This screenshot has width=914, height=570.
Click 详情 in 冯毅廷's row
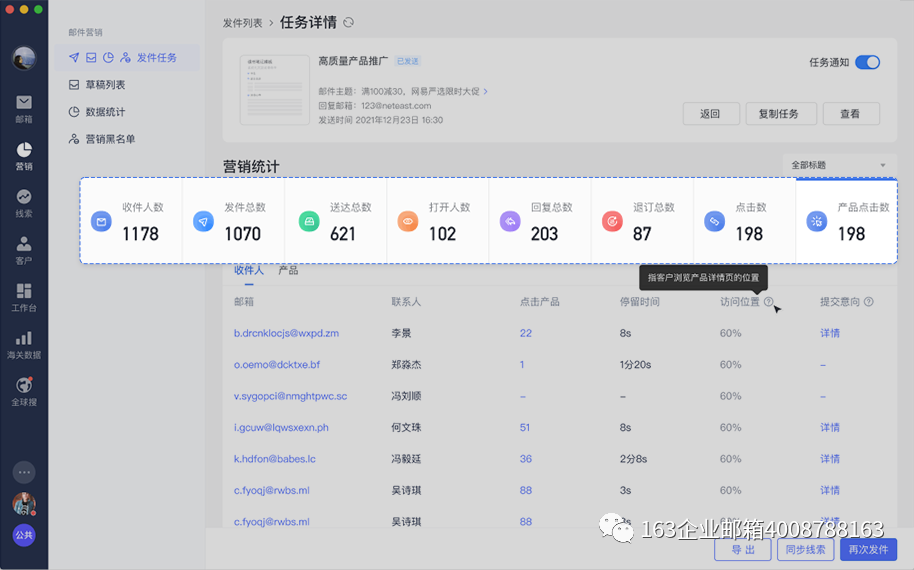pos(830,459)
